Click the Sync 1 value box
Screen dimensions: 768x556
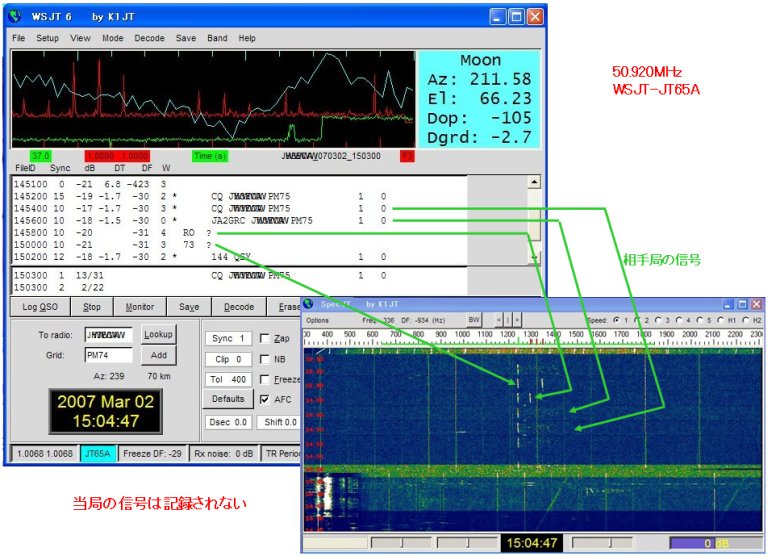[228, 338]
